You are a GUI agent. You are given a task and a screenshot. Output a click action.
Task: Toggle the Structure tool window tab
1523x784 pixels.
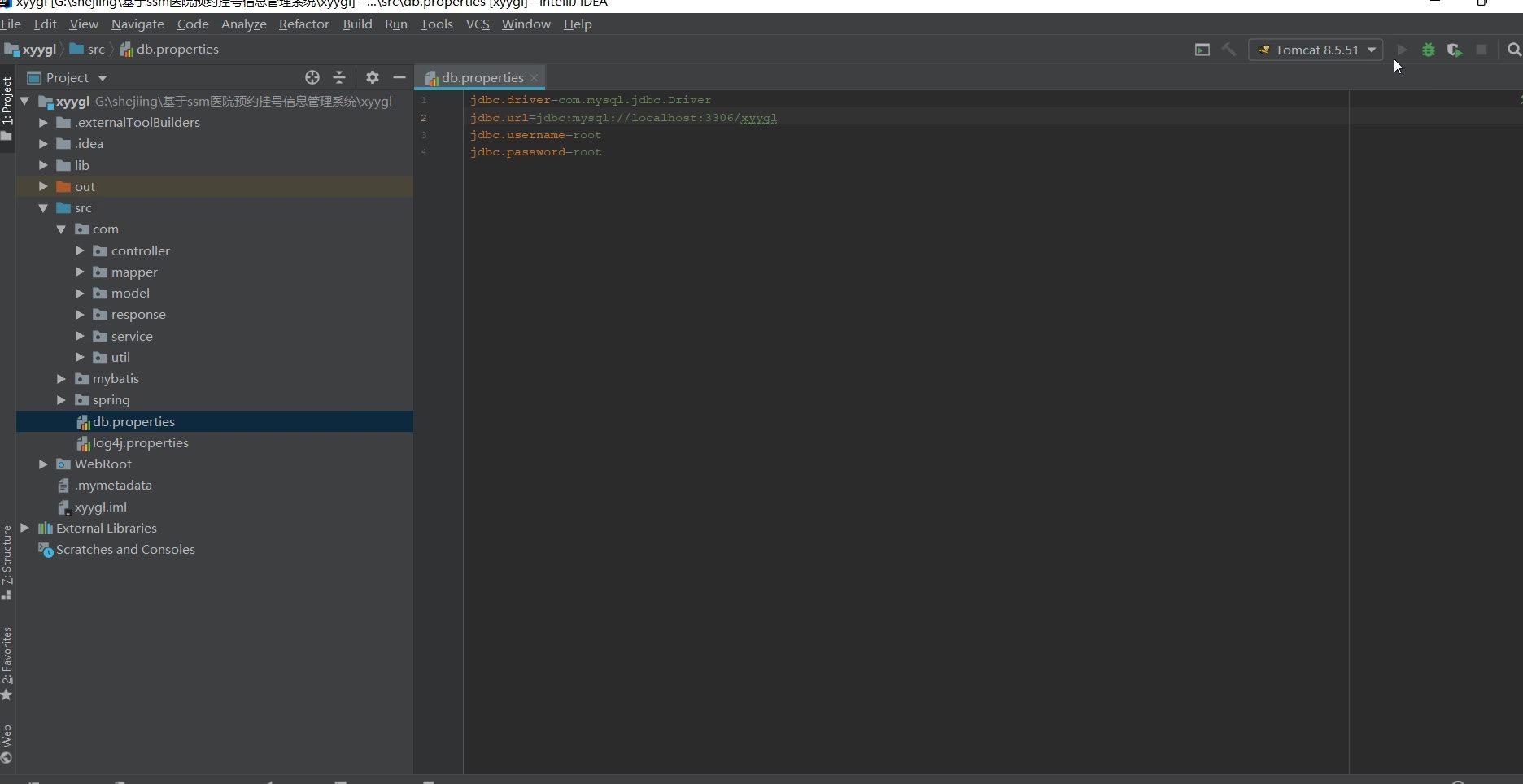(7, 561)
